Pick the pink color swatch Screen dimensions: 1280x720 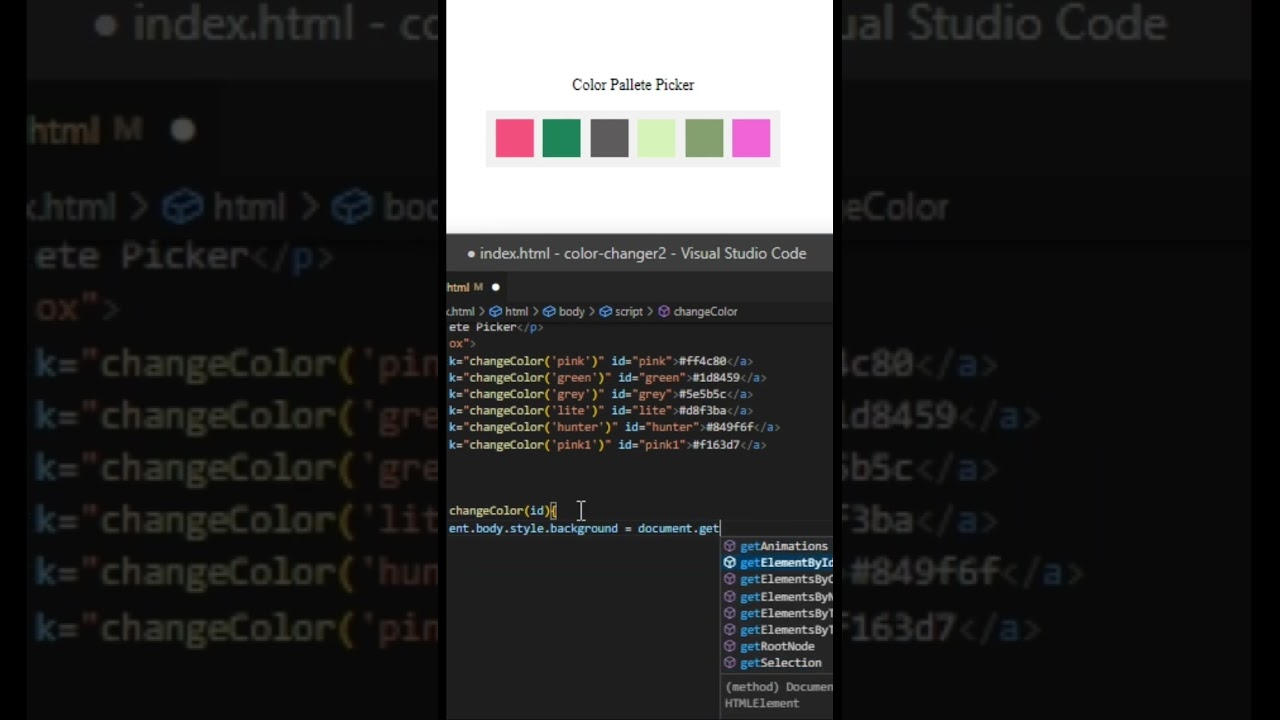pos(515,138)
